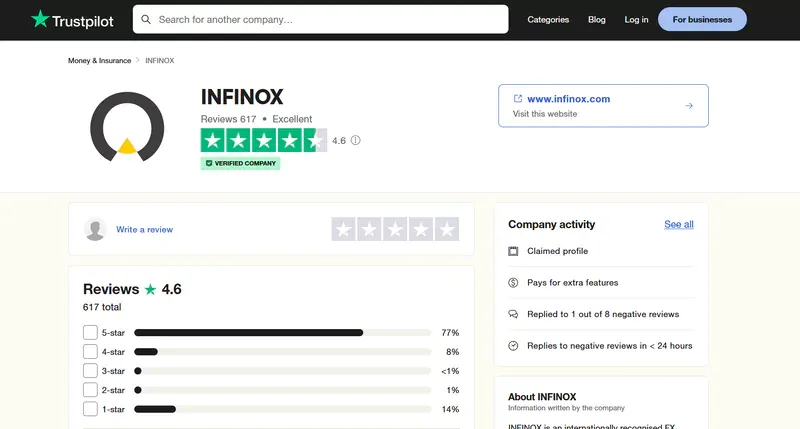This screenshot has width=800, height=429.
Task: Click the replied reviews chat icon
Action: [513, 314]
